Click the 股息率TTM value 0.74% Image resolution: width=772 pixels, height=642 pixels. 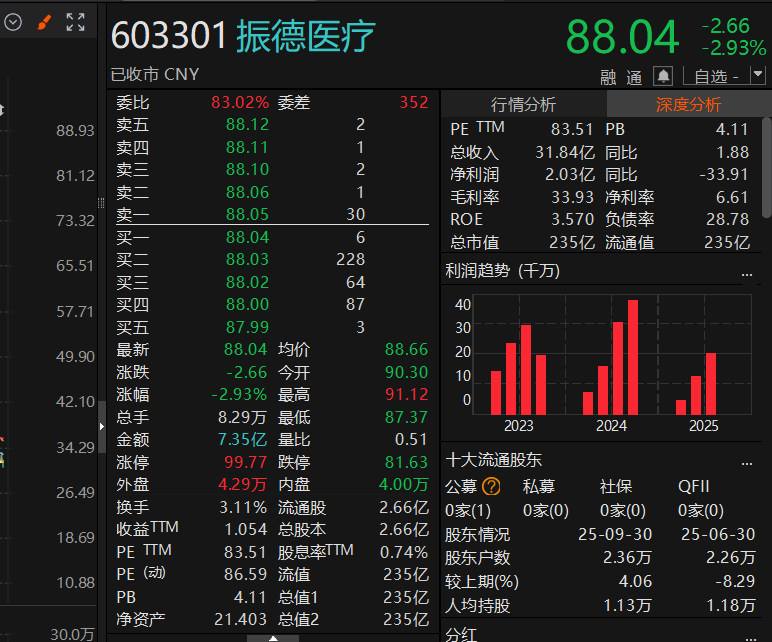[x=404, y=552]
